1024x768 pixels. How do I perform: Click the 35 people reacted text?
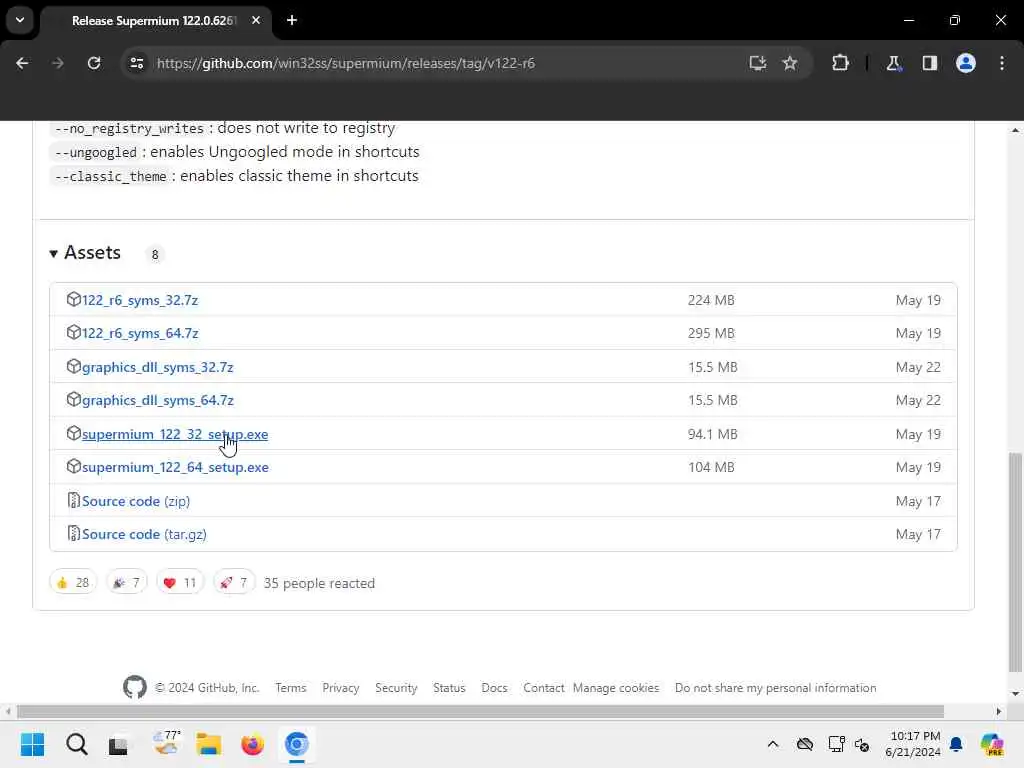pyautogui.click(x=319, y=583)
